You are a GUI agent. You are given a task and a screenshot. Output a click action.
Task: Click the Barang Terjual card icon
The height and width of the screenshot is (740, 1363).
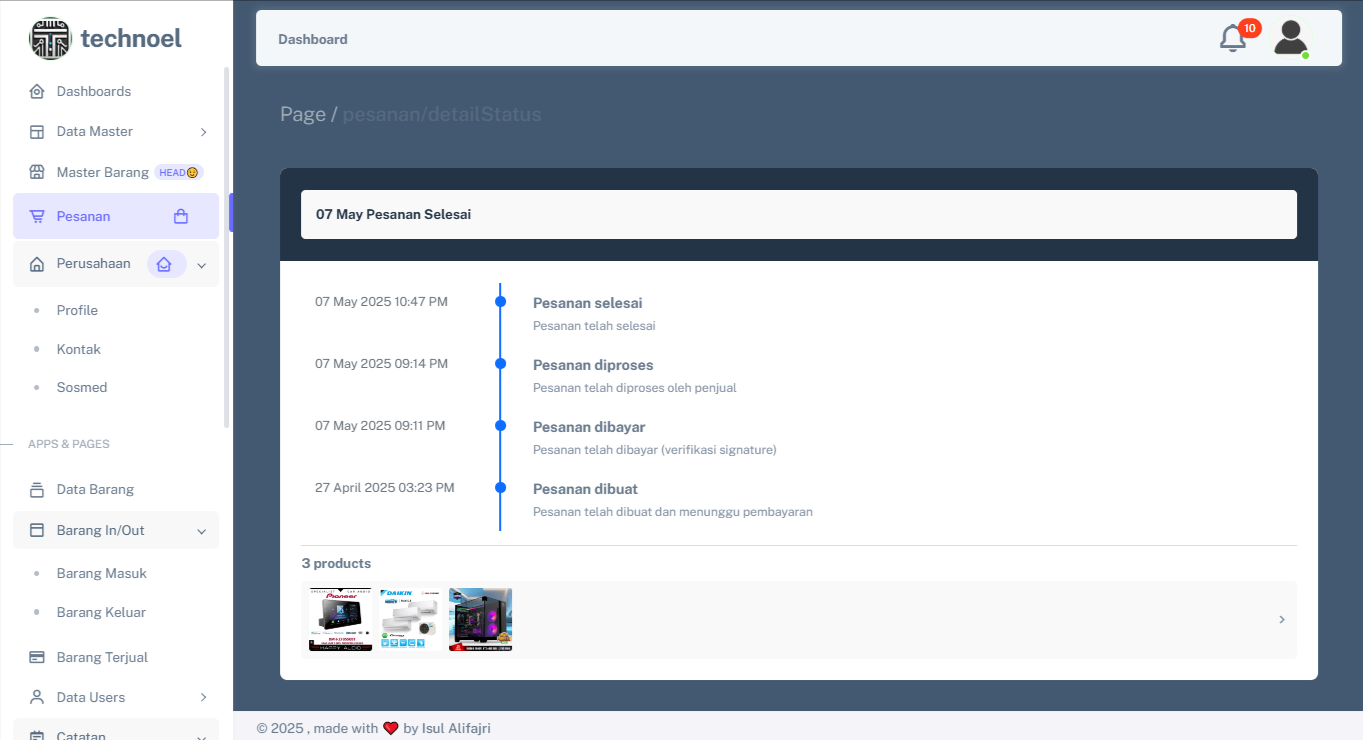[x=37, y=657]
